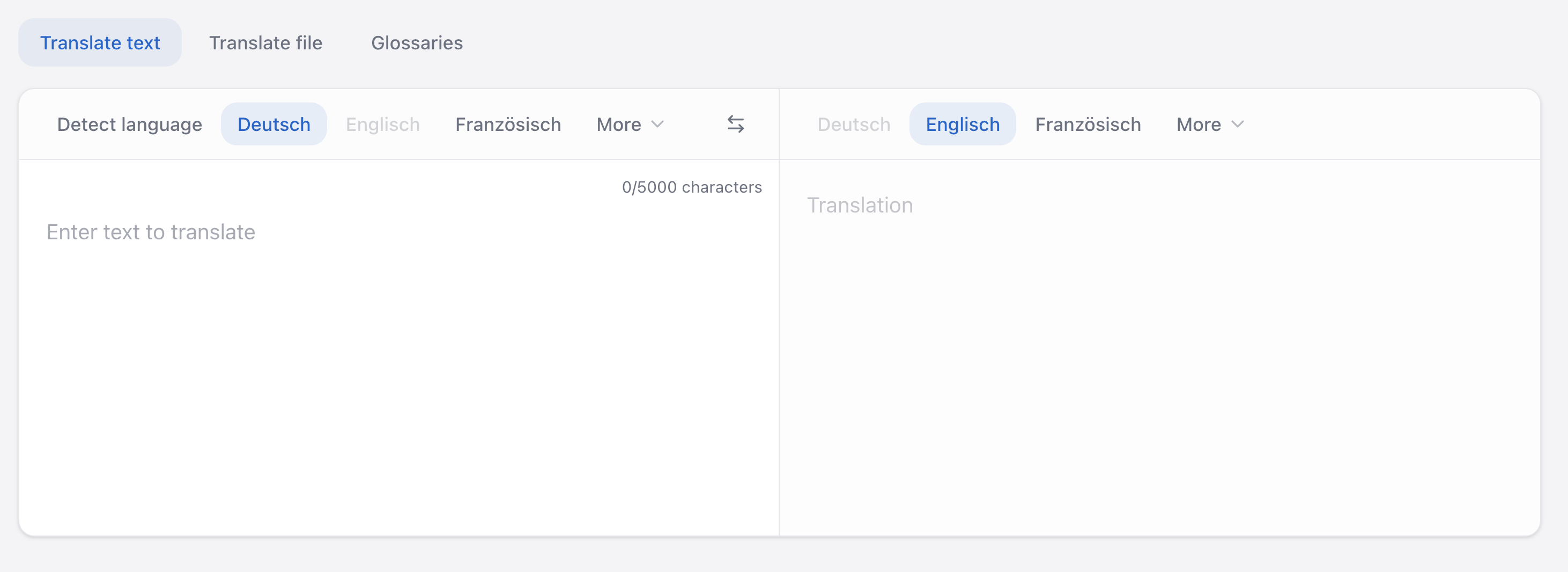Click the chevron next to target More
The width and height of the screenshot is (1568, 572).
[x=1238, y=125]
